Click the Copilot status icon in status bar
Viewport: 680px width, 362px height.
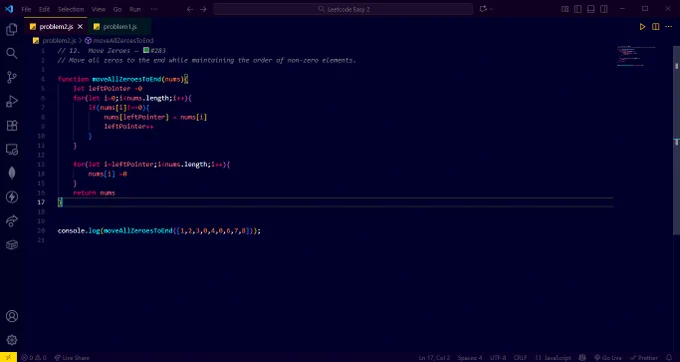tap(582, 358)
